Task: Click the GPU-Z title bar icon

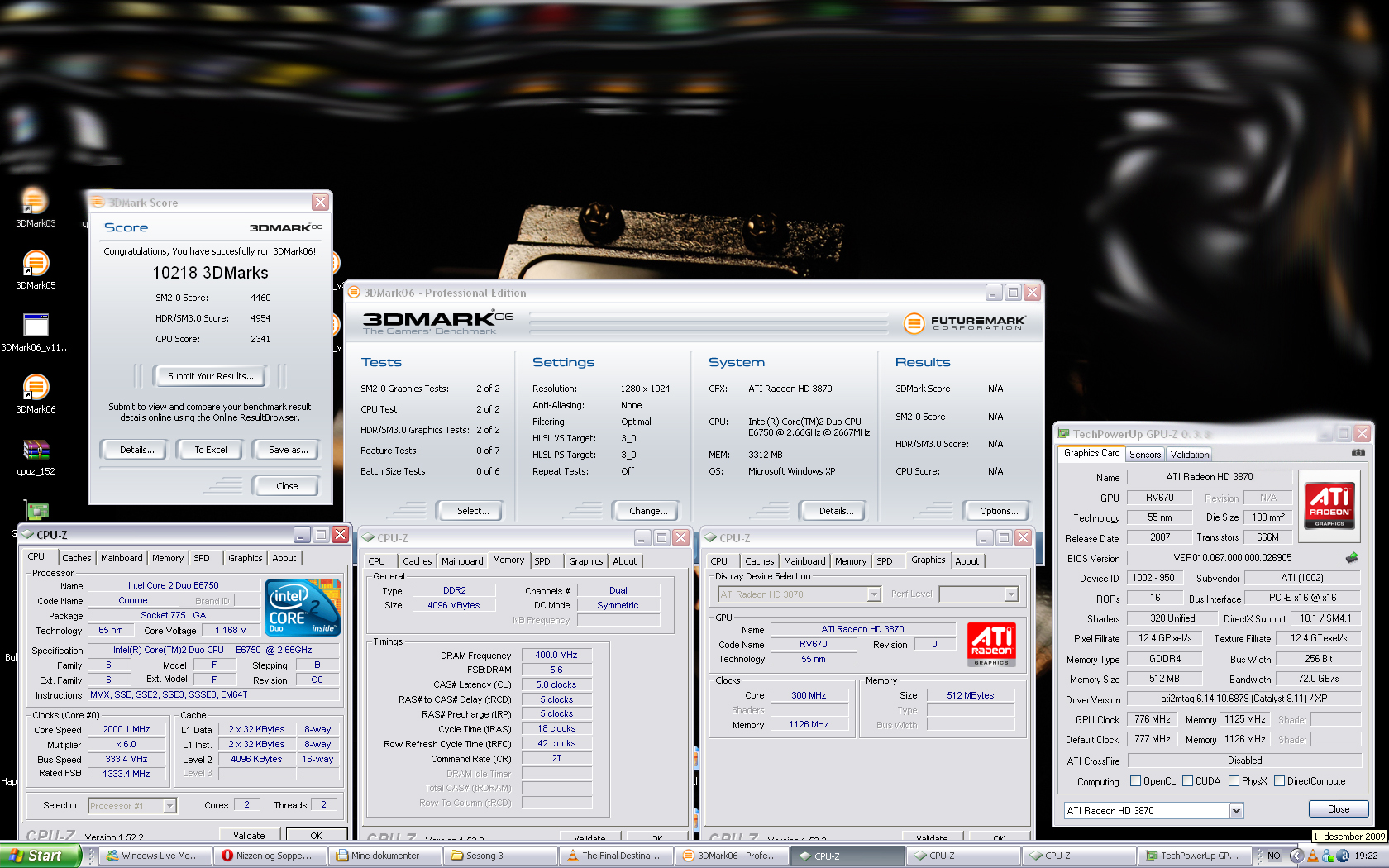Action: (x=1063, y=433)
